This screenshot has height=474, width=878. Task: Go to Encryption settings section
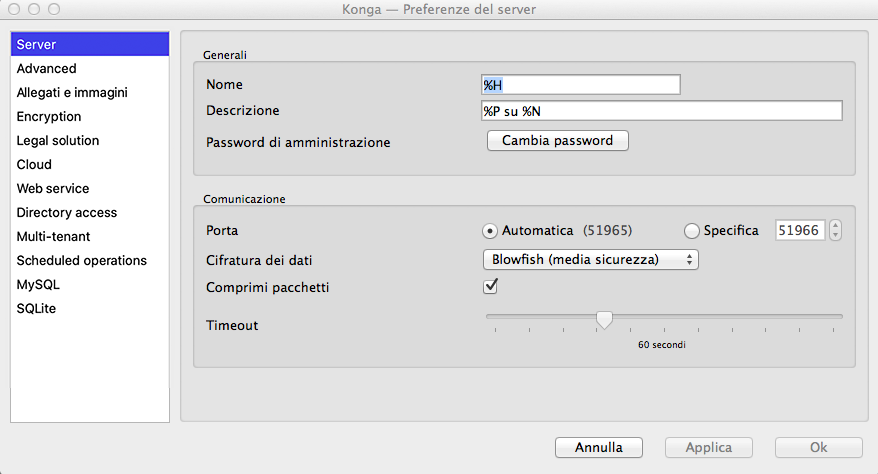click(x=49, y=117)
